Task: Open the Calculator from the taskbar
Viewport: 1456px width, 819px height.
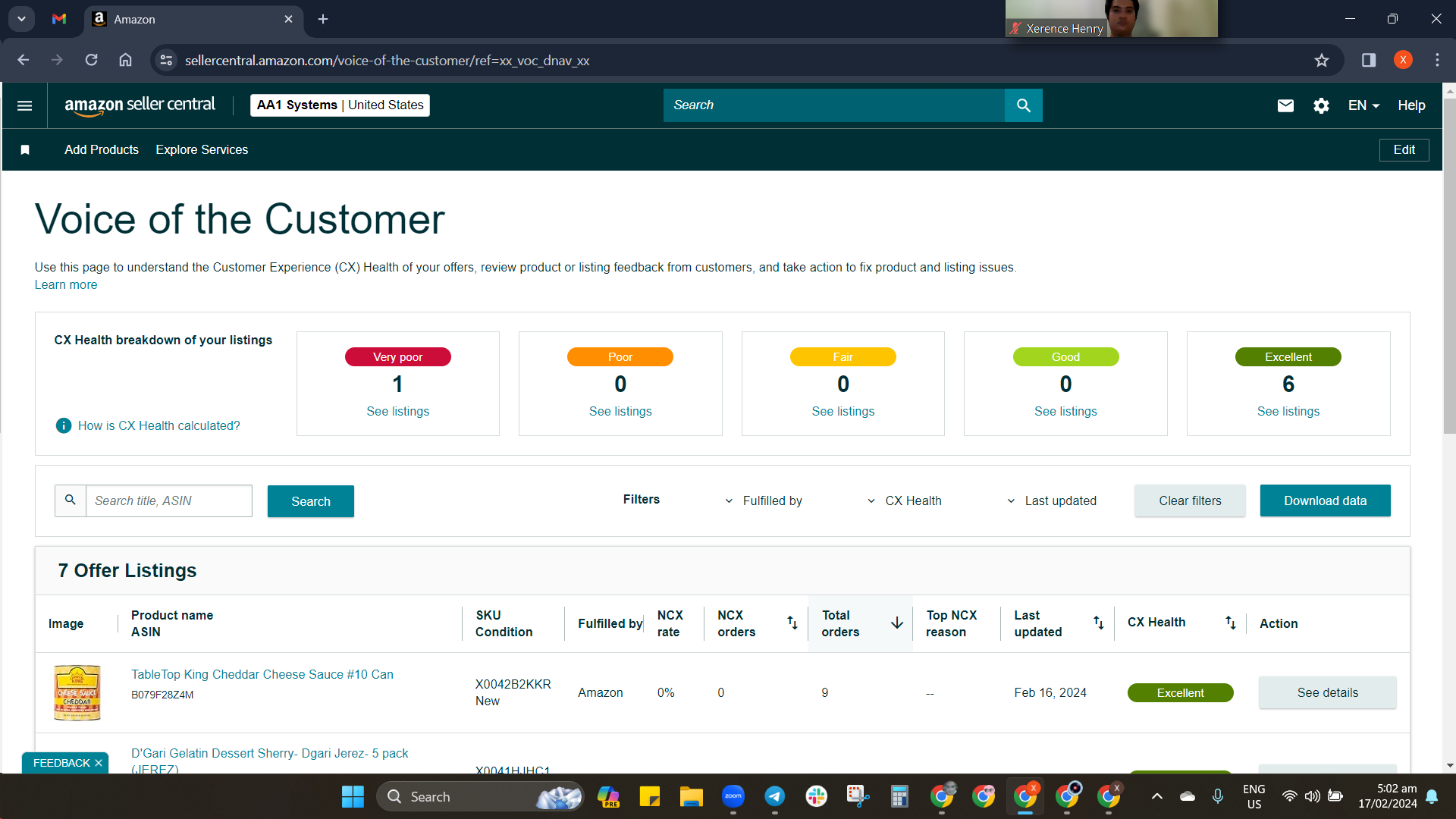Action: (899, 796)
